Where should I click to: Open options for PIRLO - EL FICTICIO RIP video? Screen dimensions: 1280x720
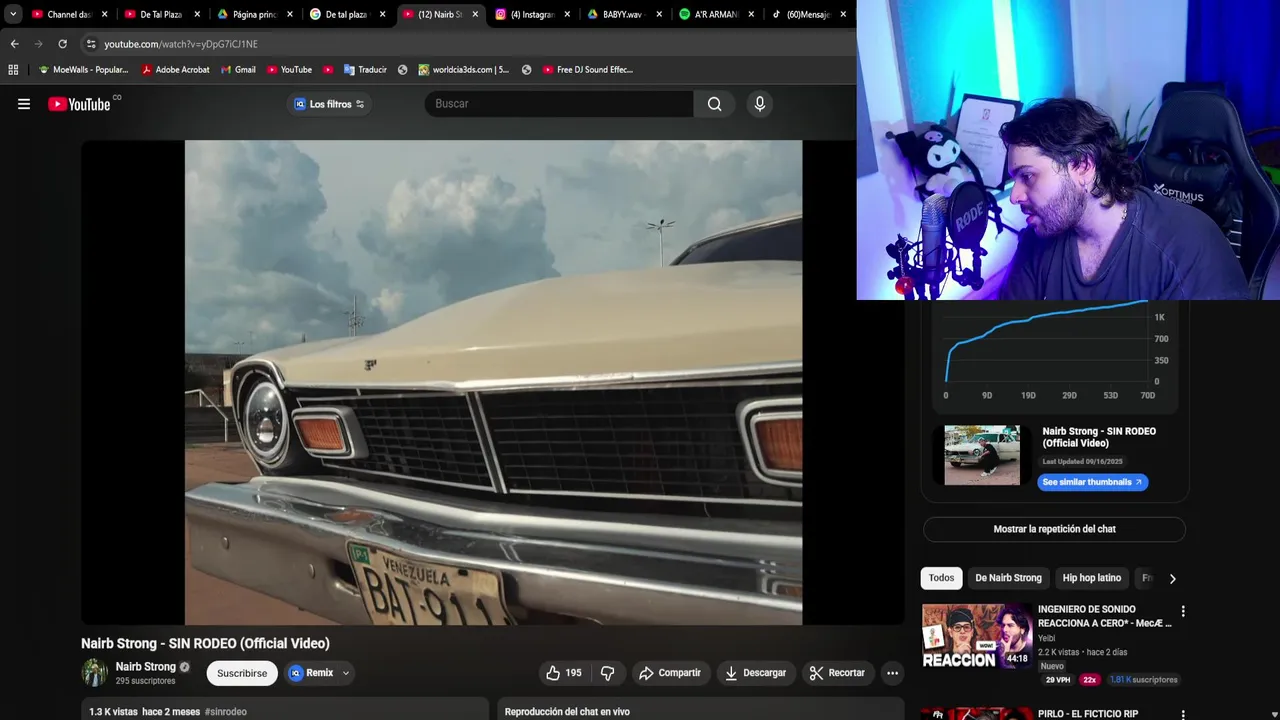[1183, 715]
